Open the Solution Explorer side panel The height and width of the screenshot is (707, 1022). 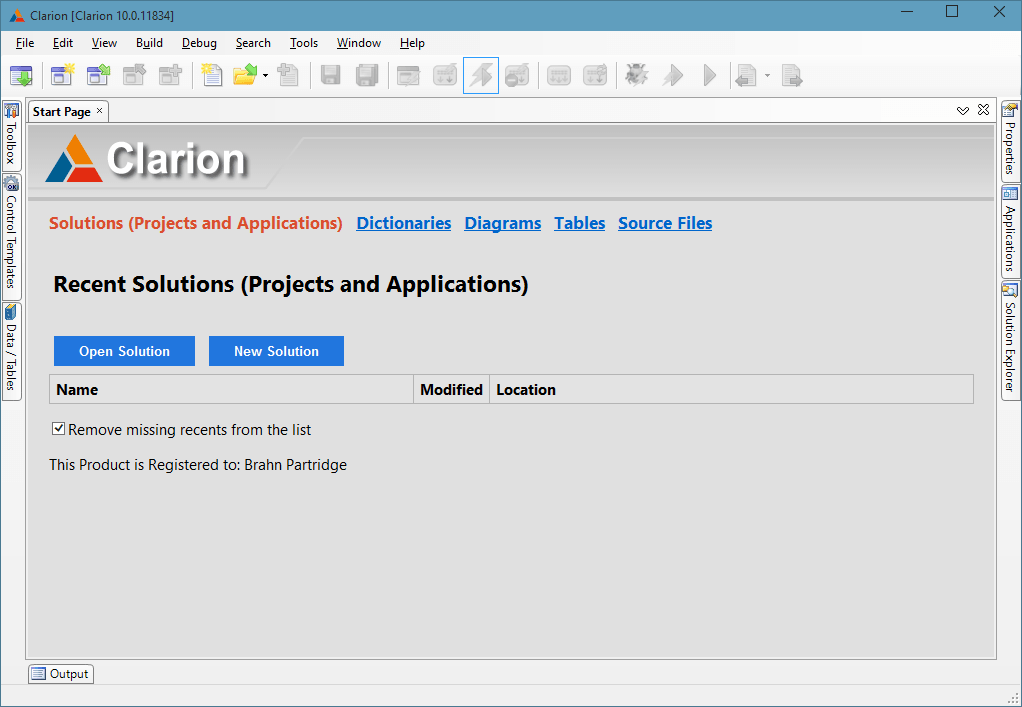pyautogui.click(x=1010, y=340)
